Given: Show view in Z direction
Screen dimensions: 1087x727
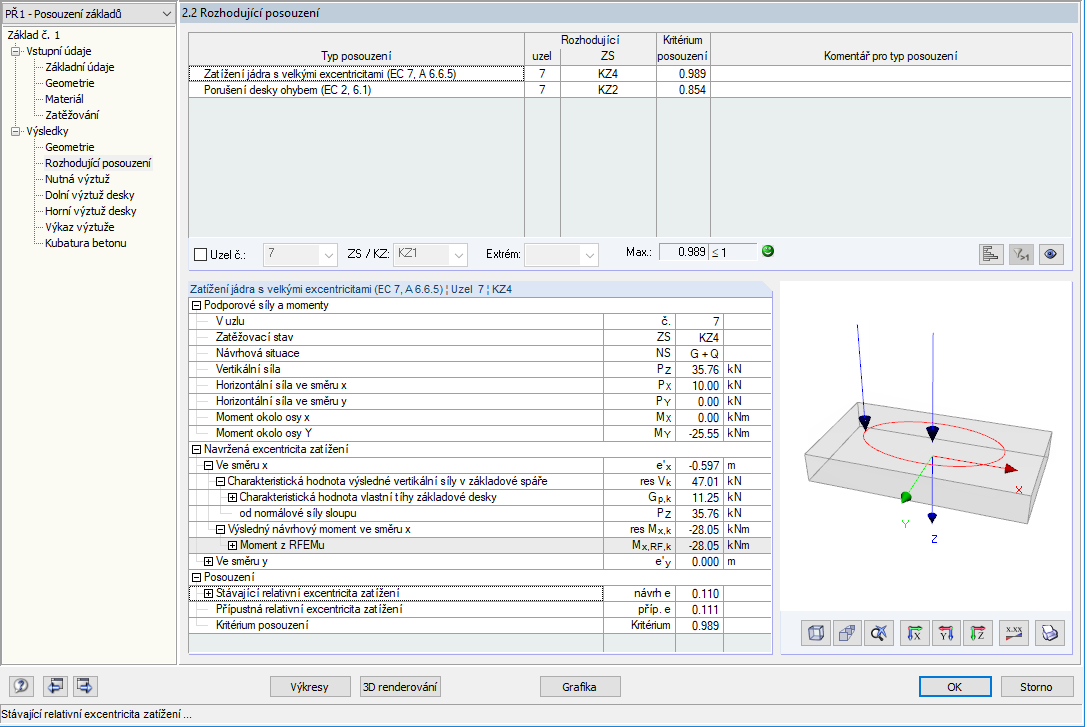Looking at the screenshot, I should click(977, 633).
